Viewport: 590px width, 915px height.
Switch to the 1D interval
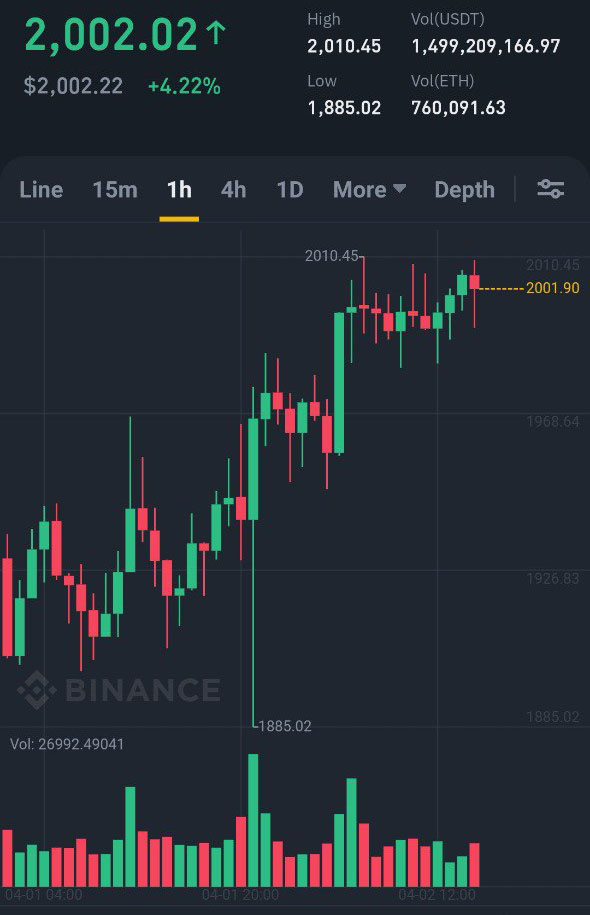(290, 190)
